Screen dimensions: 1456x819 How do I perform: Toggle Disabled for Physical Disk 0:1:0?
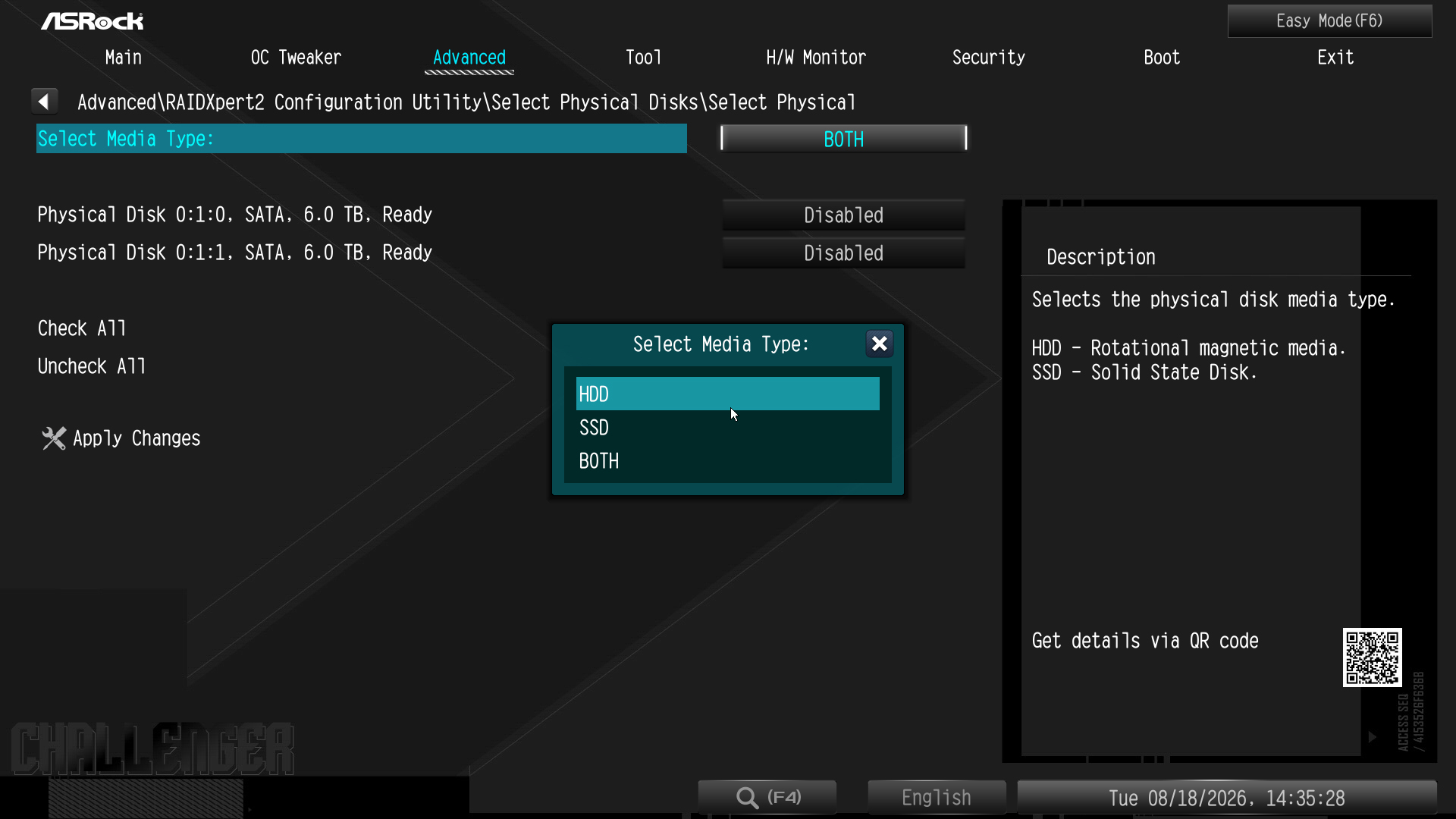click(x=843, y=215)
